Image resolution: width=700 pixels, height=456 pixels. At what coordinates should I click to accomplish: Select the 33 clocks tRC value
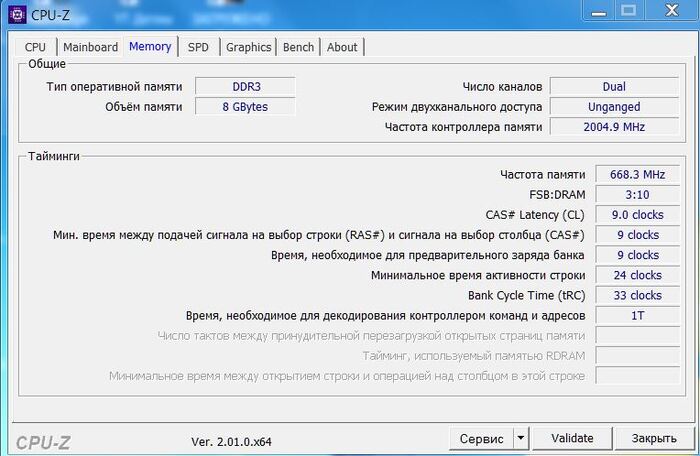pos(638,295)
